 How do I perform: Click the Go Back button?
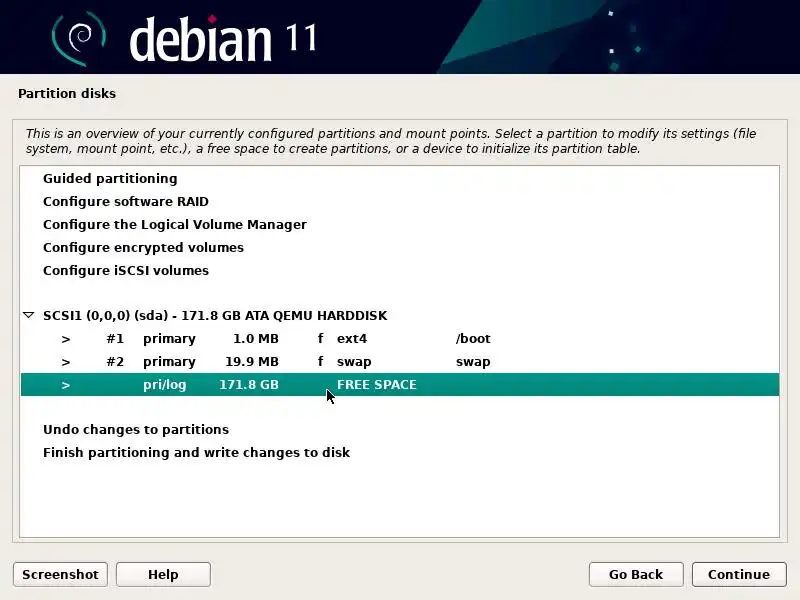coord(636,574)
